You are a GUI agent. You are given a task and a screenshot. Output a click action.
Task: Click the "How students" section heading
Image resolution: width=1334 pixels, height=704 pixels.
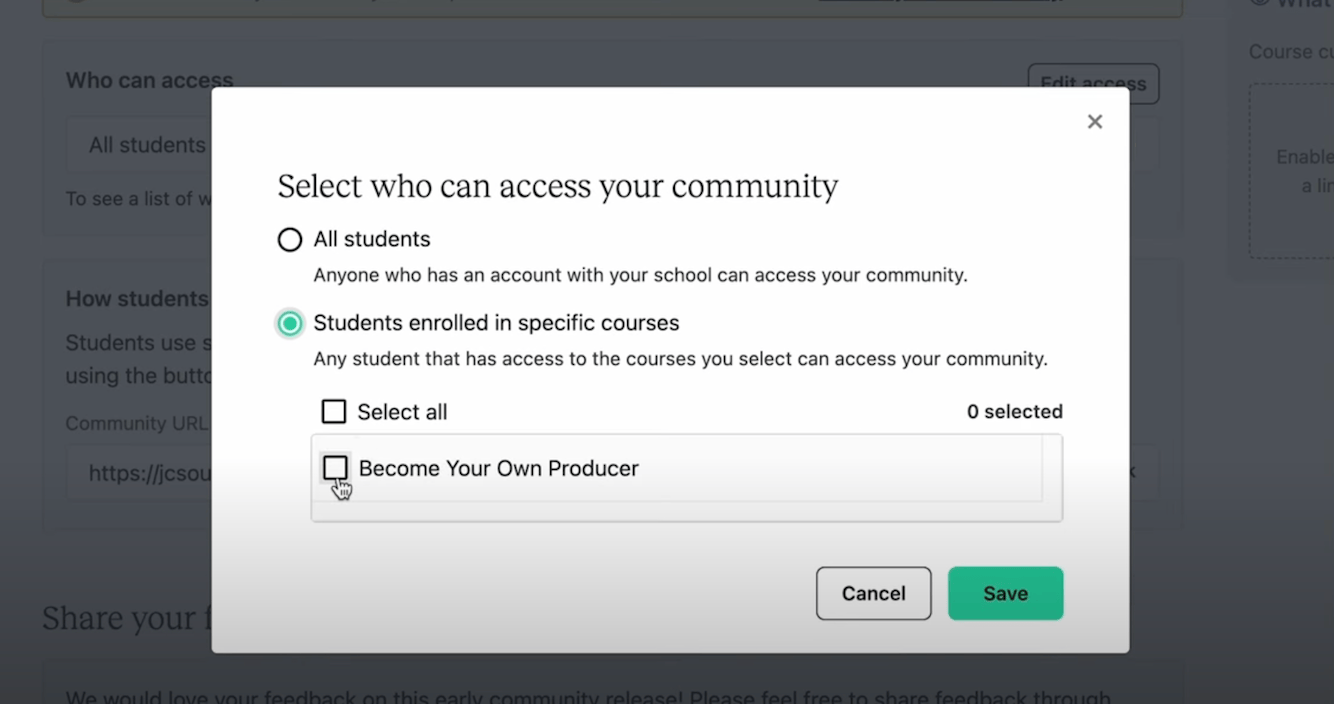pyautogui.click(x=136, y=298)
